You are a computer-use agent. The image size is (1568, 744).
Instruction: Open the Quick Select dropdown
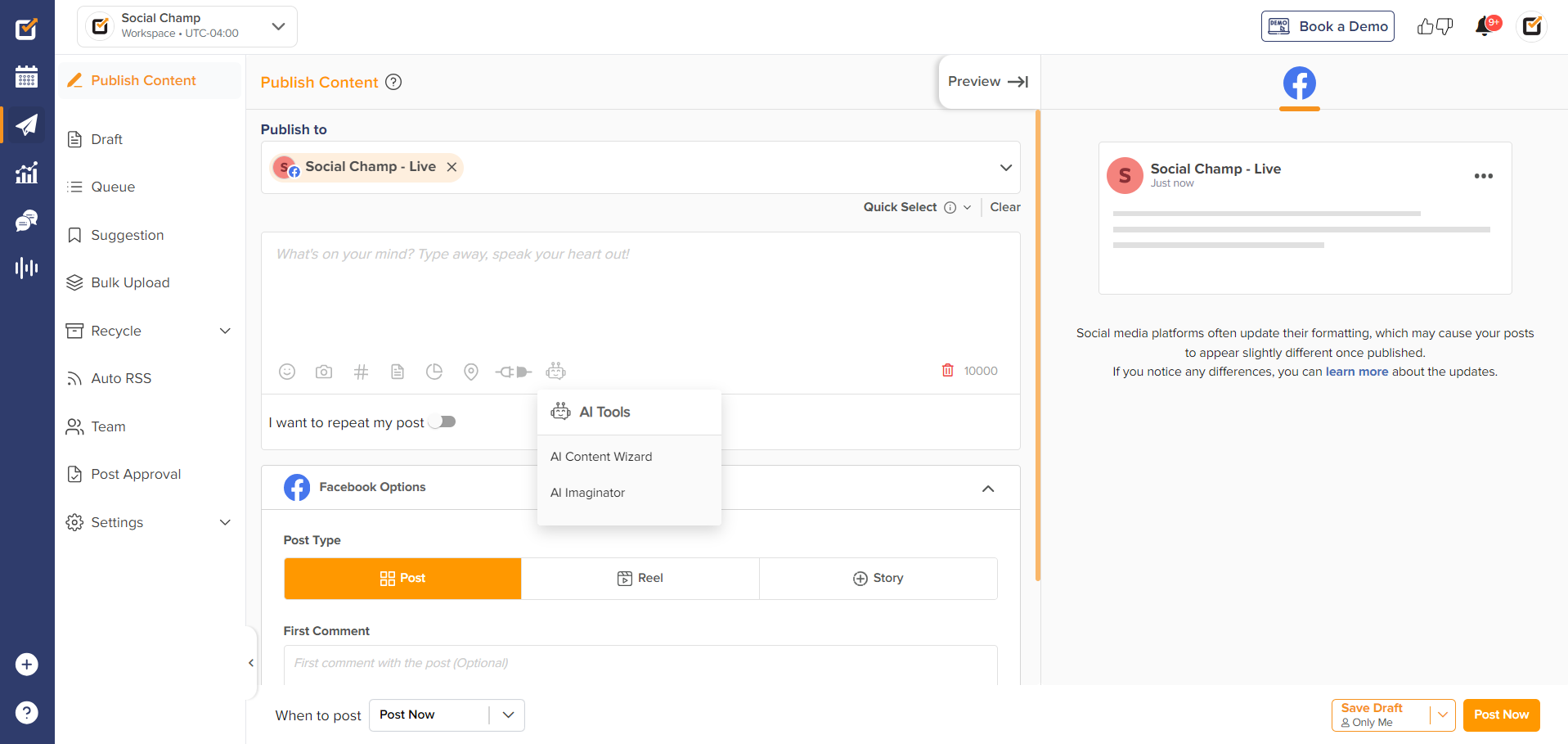[967, 208]
